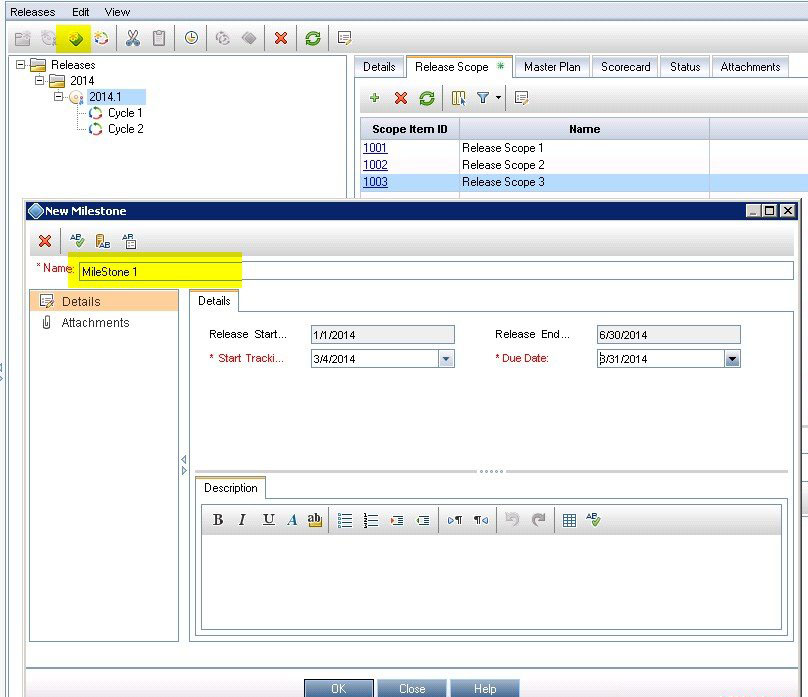Screen dimensions: 808x697
Task: Open scope item link 1003
Action: pyautogui.click(x=375, y=182)
